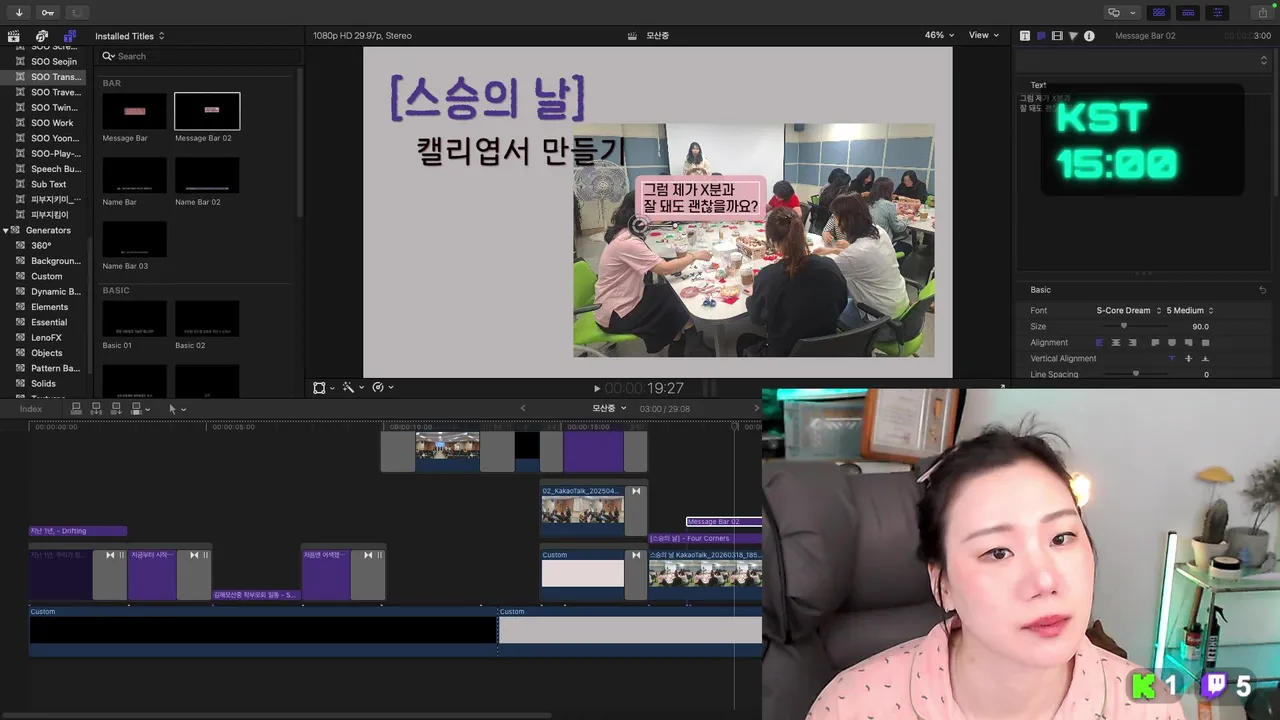Open the timeline Index button
1280x720 pixels.
click(31, 408)
